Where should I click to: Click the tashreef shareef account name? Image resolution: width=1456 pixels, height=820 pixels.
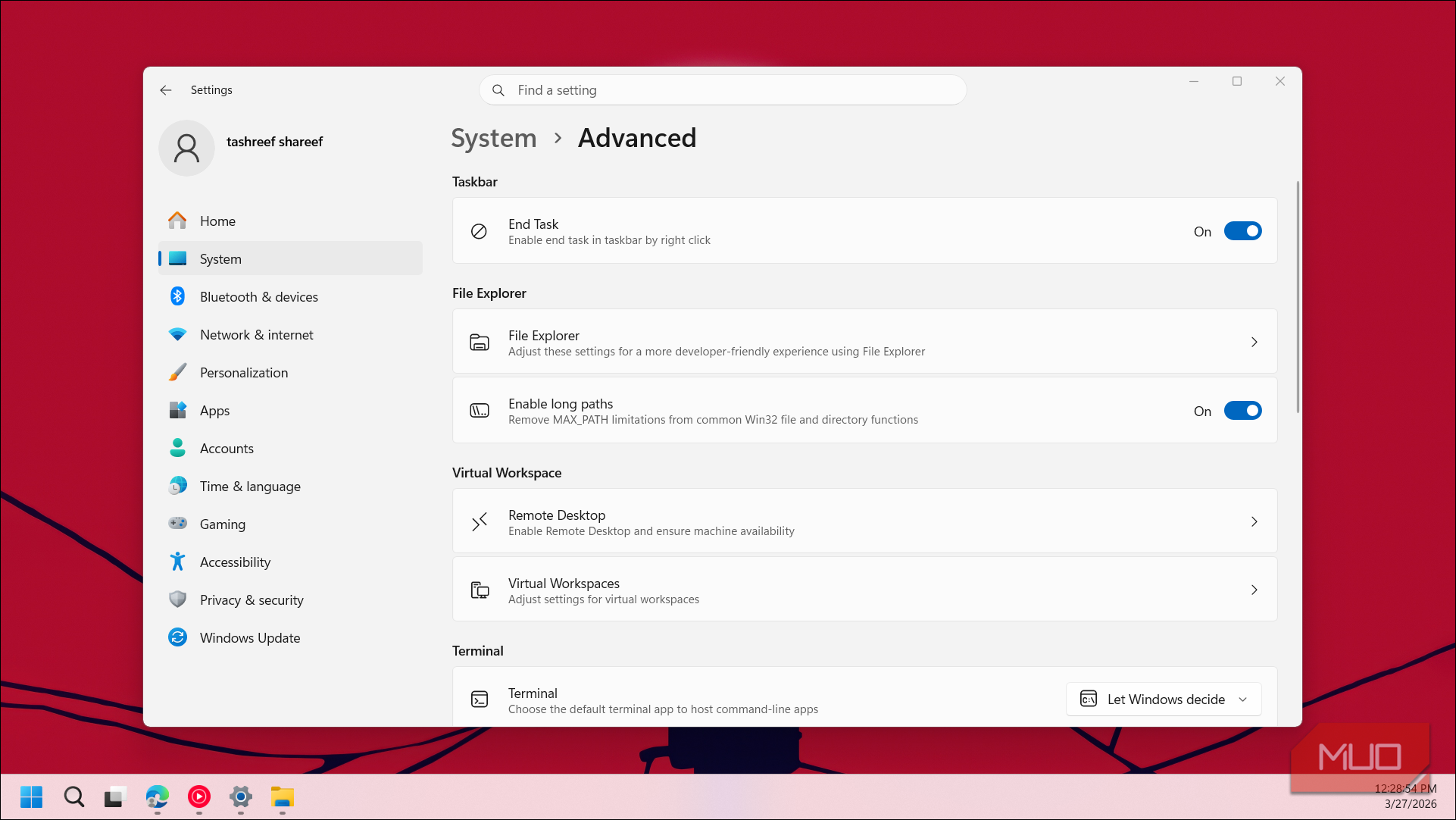(274, 142)
